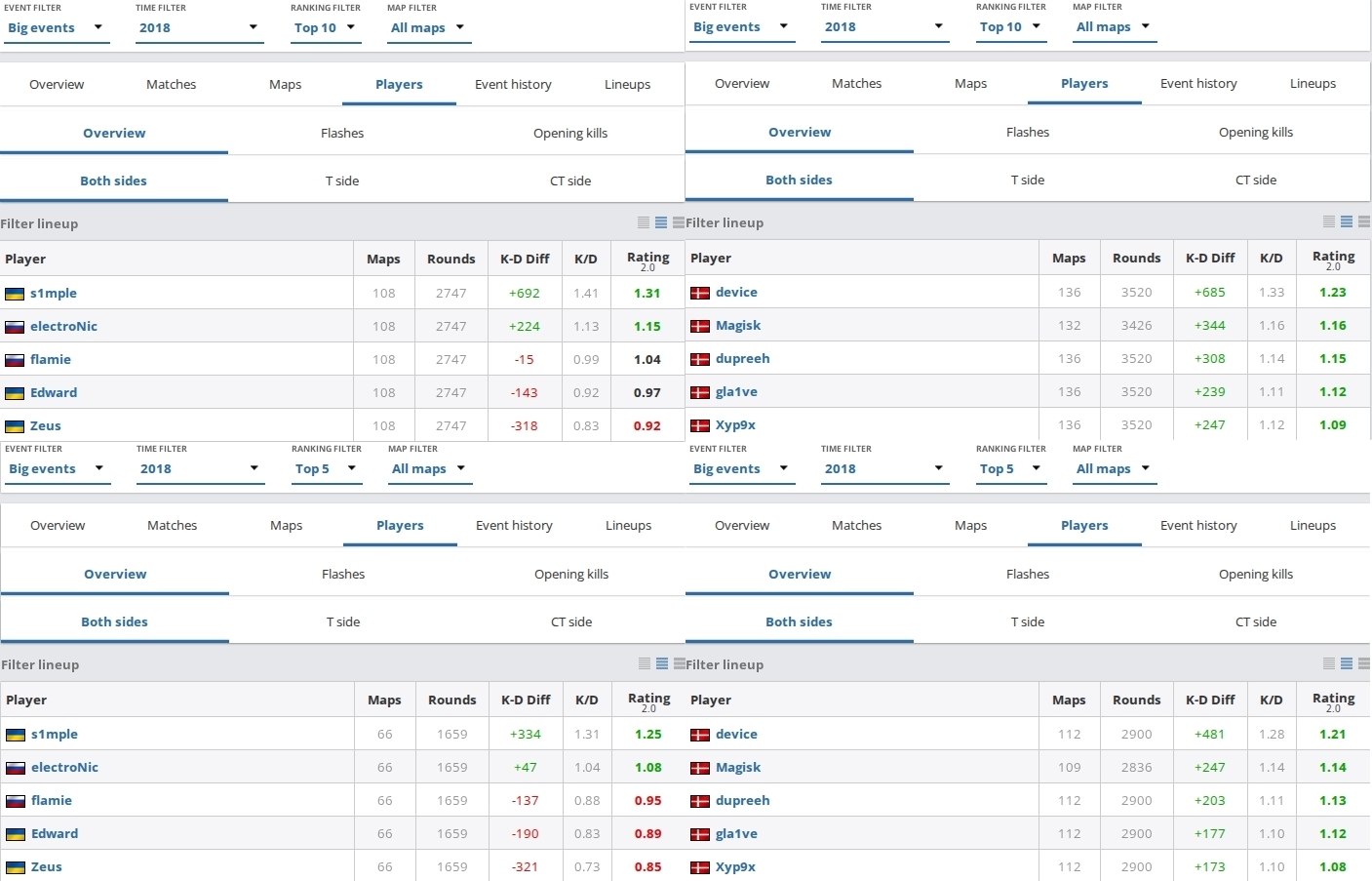Click Denmark flag beside gla1ve with +177 K-D Diff
Screen dimensions: 1372x881
click(700, 834)
